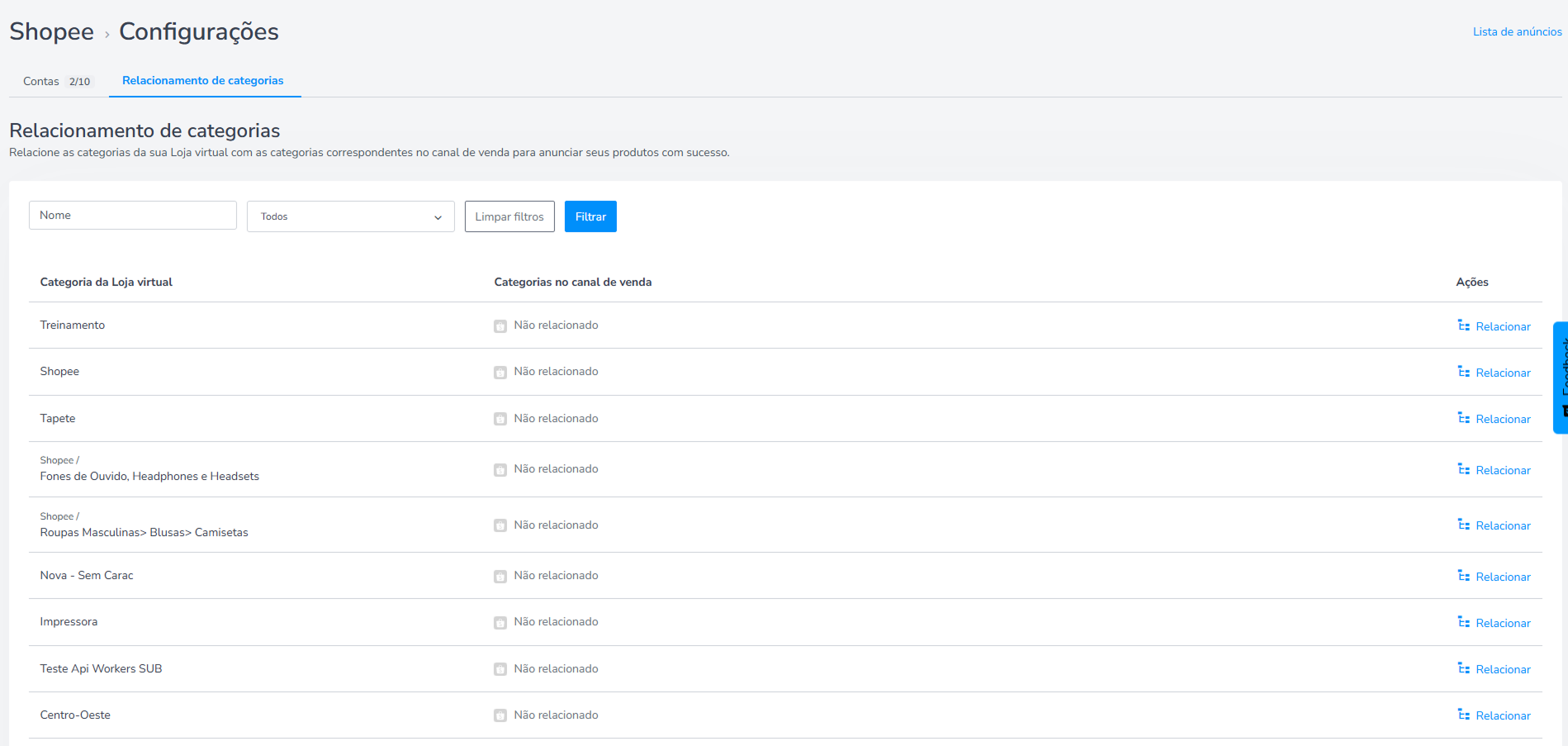Click the relate icon in the Shopee row

[x=1463, y=372]
